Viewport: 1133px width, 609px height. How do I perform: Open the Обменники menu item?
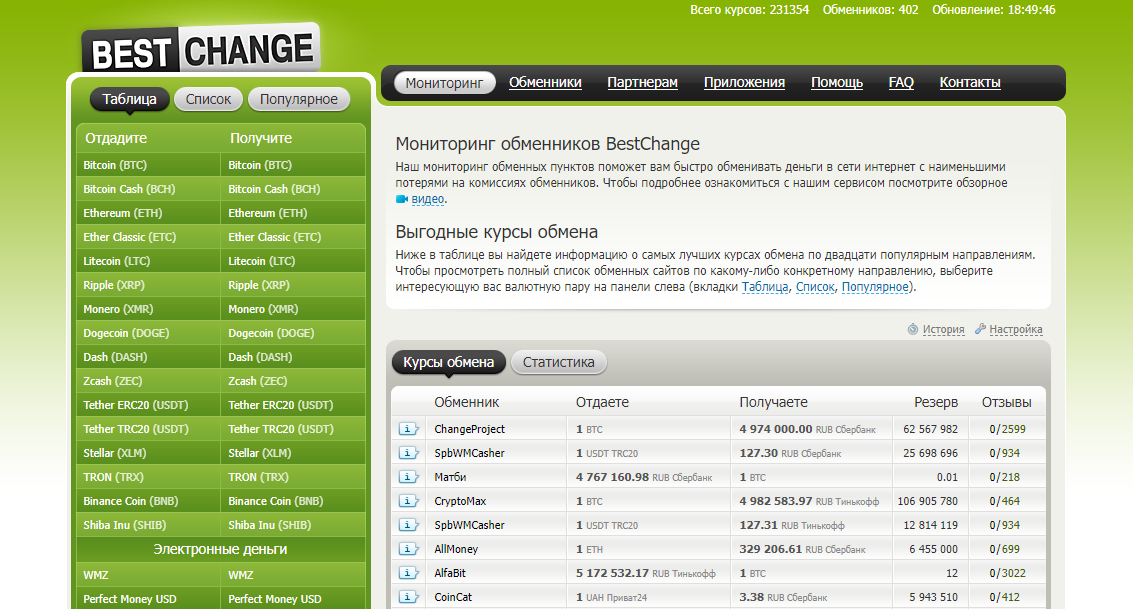[x=545, y=82]
